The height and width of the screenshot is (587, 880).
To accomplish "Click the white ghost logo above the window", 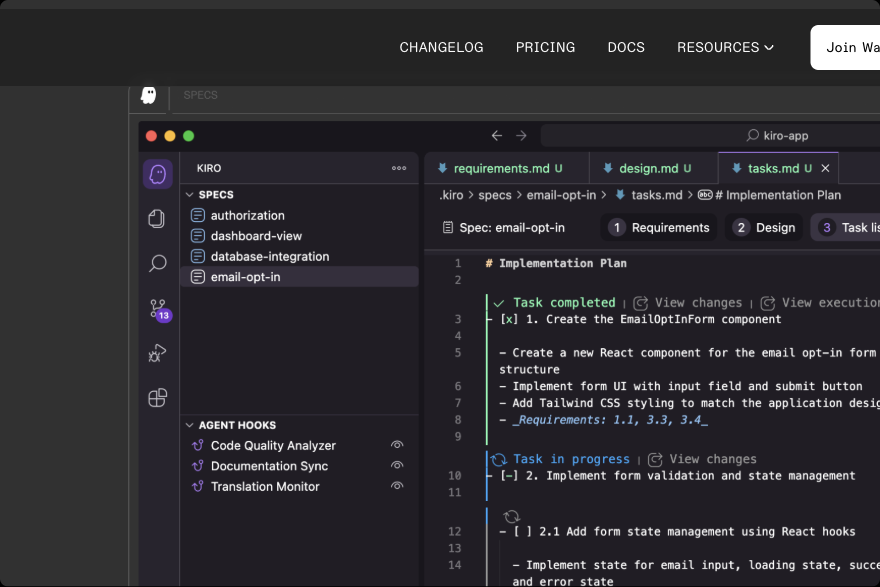I will point(149,95).
